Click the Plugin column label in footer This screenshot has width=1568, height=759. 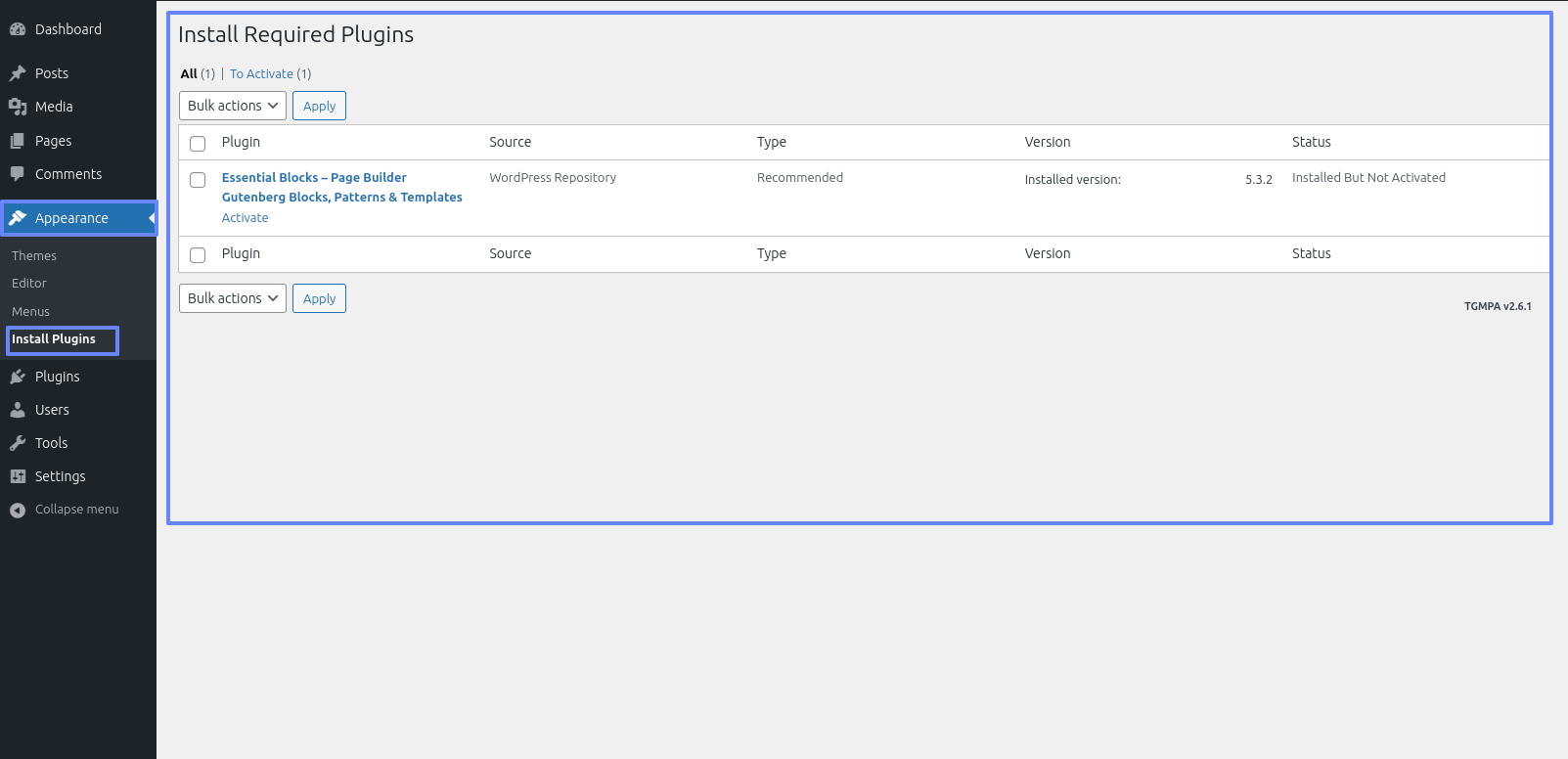click(x=241, y=253)
